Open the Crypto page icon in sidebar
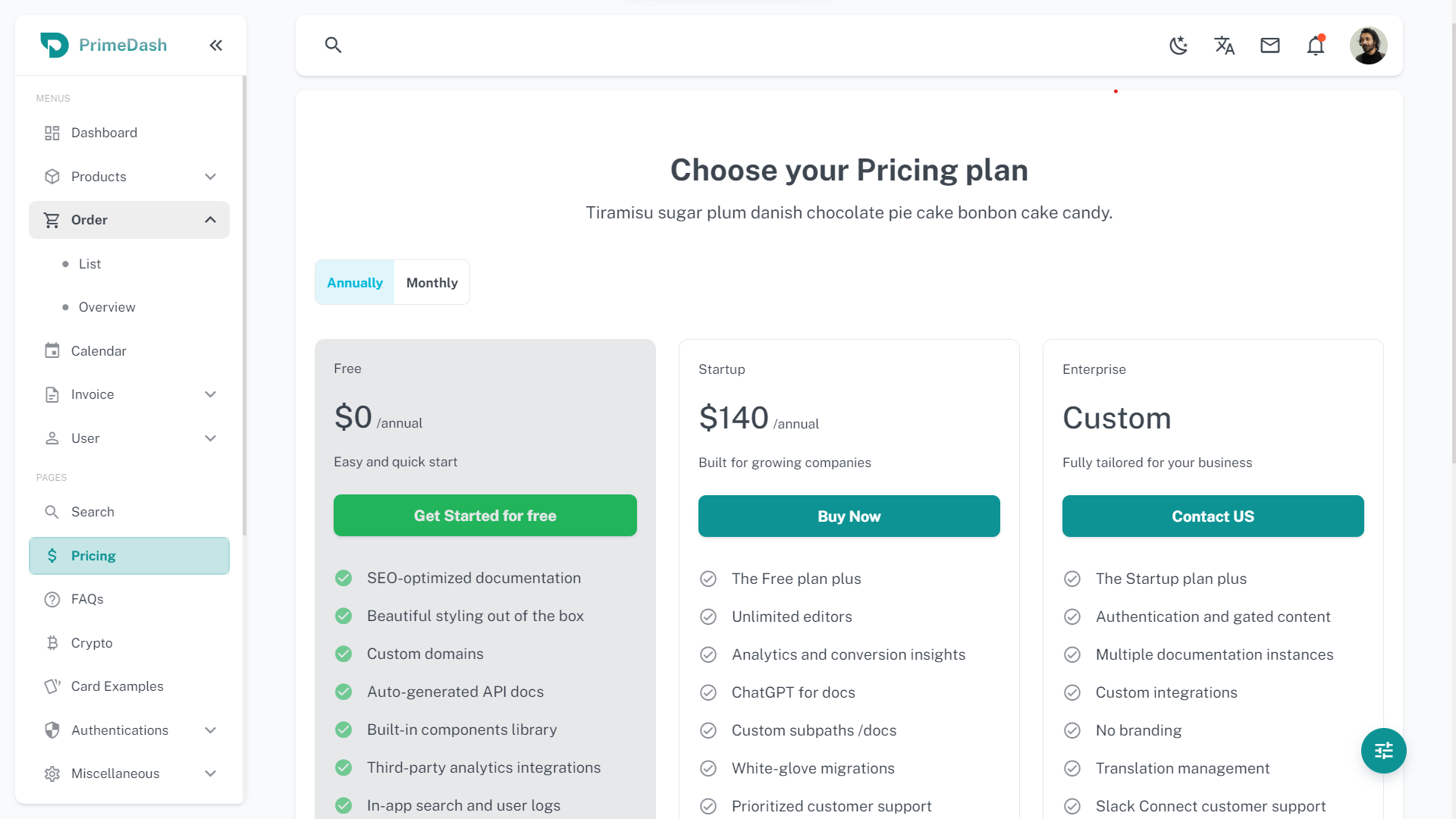This screenshot has height=819, width=1456. point(52,643)
